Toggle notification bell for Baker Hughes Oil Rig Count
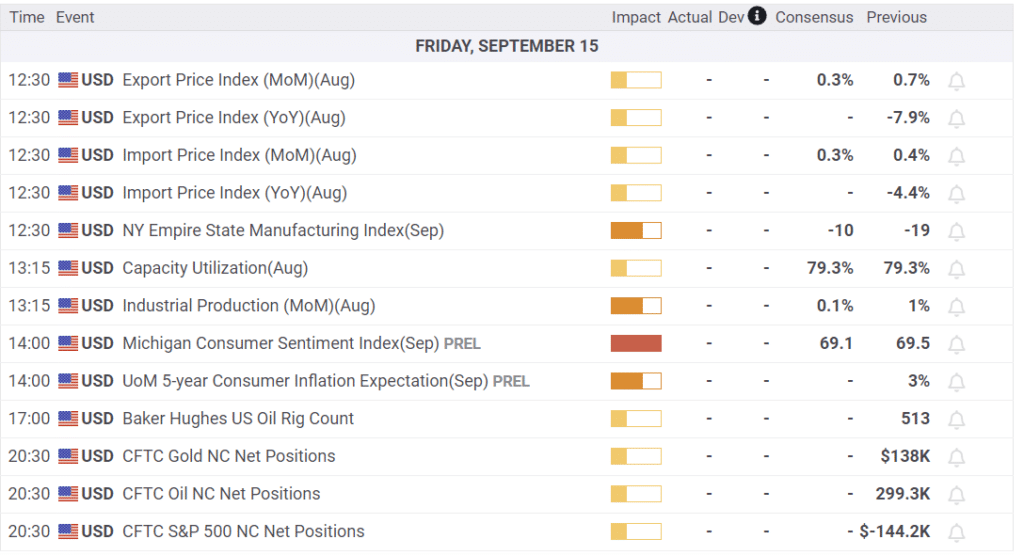The height and width of the screenshot is (555, 1024). [x=956, y=419]
